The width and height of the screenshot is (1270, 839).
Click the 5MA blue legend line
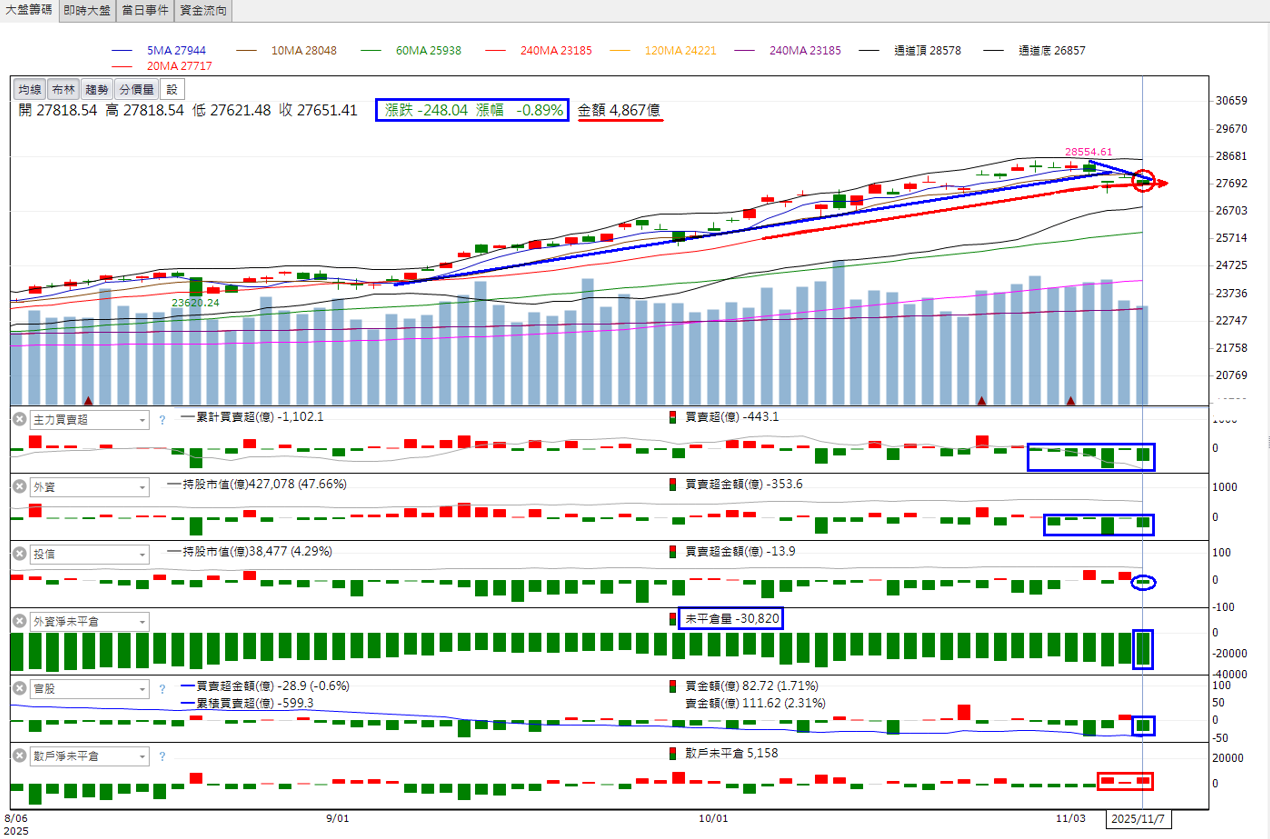click(123, 50)
